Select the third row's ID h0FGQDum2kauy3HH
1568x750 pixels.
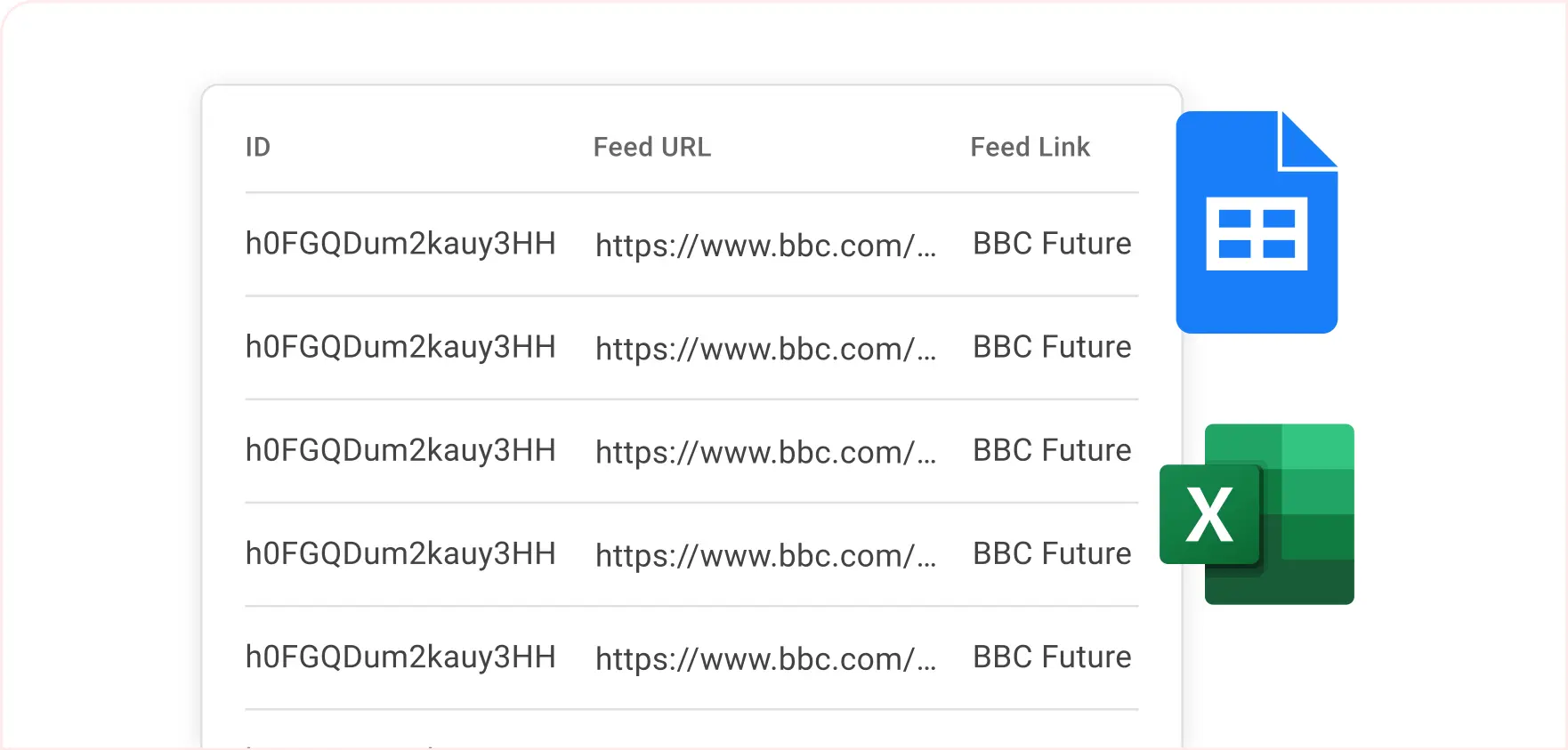point(400,450)
